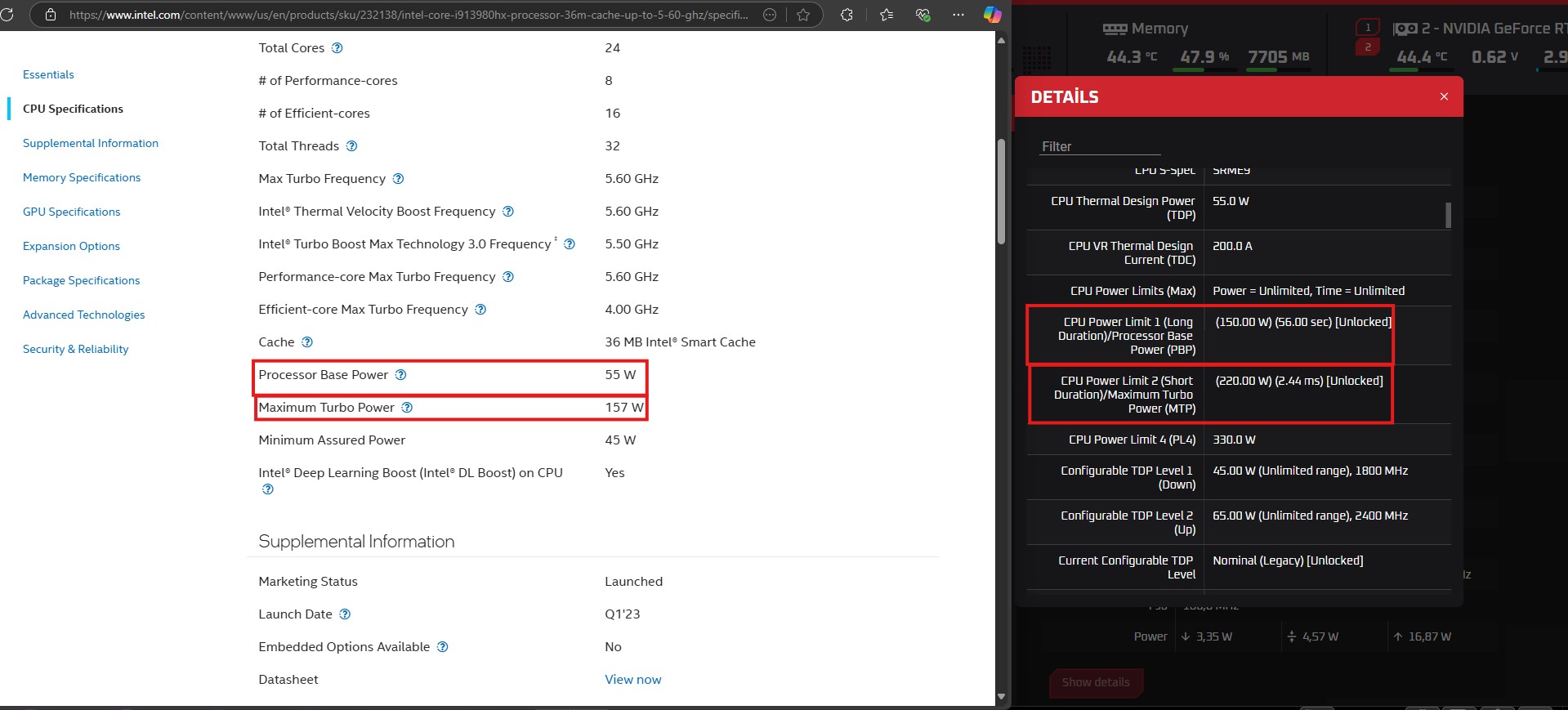
Task: View site information via the padlock icon
Action: coord(51,15)
